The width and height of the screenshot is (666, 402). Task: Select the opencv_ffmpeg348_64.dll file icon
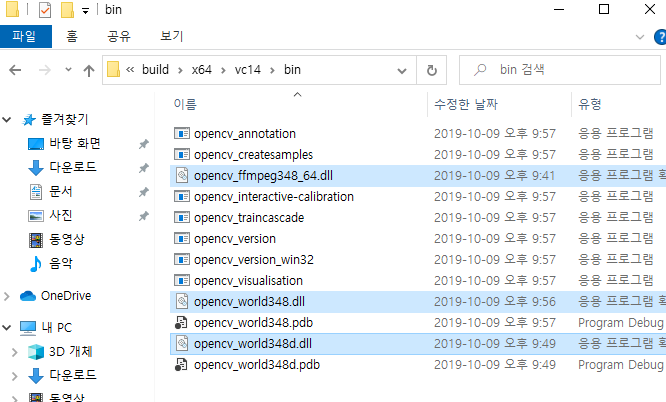[182, 176]
